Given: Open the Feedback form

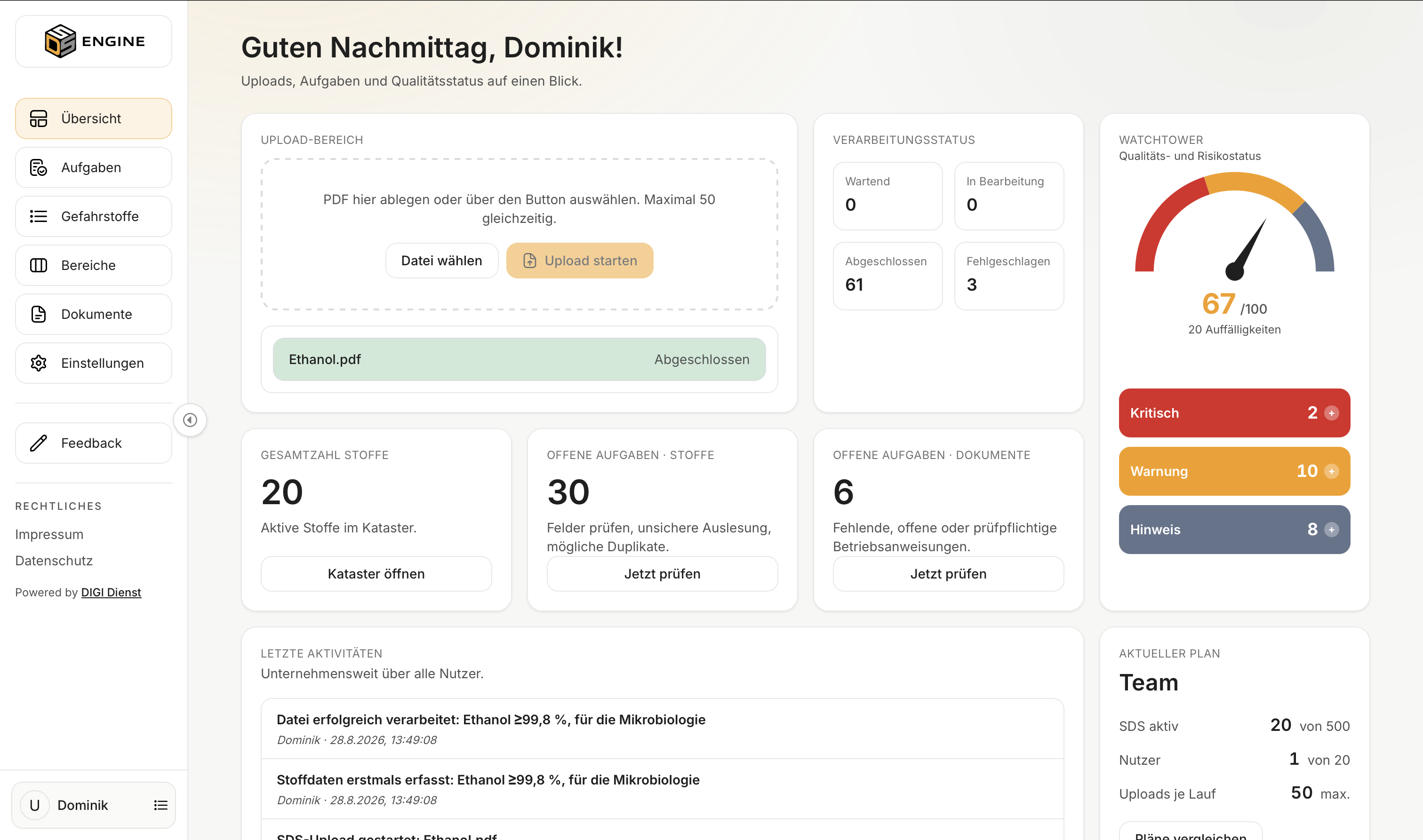Looking at the screenshot, I should pos(94,443).
